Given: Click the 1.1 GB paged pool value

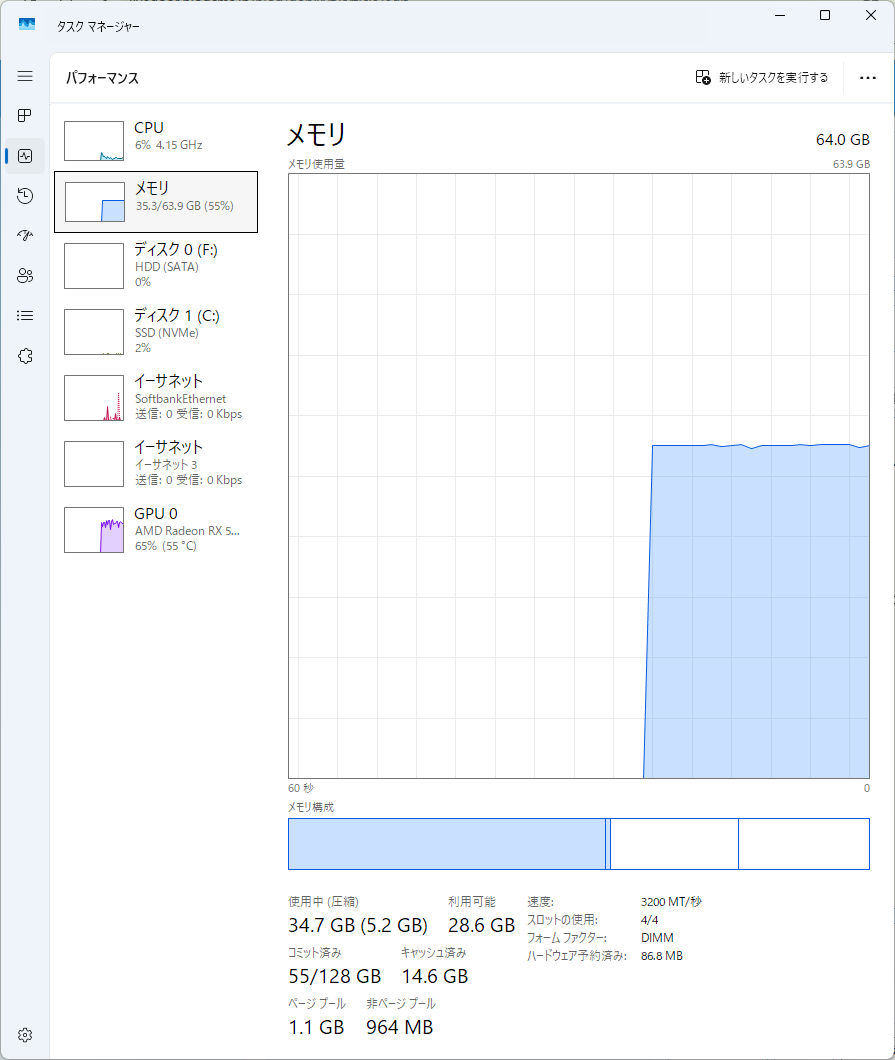Looking at the screenshot, I should pyautogui.click(x=316, y=1028).
